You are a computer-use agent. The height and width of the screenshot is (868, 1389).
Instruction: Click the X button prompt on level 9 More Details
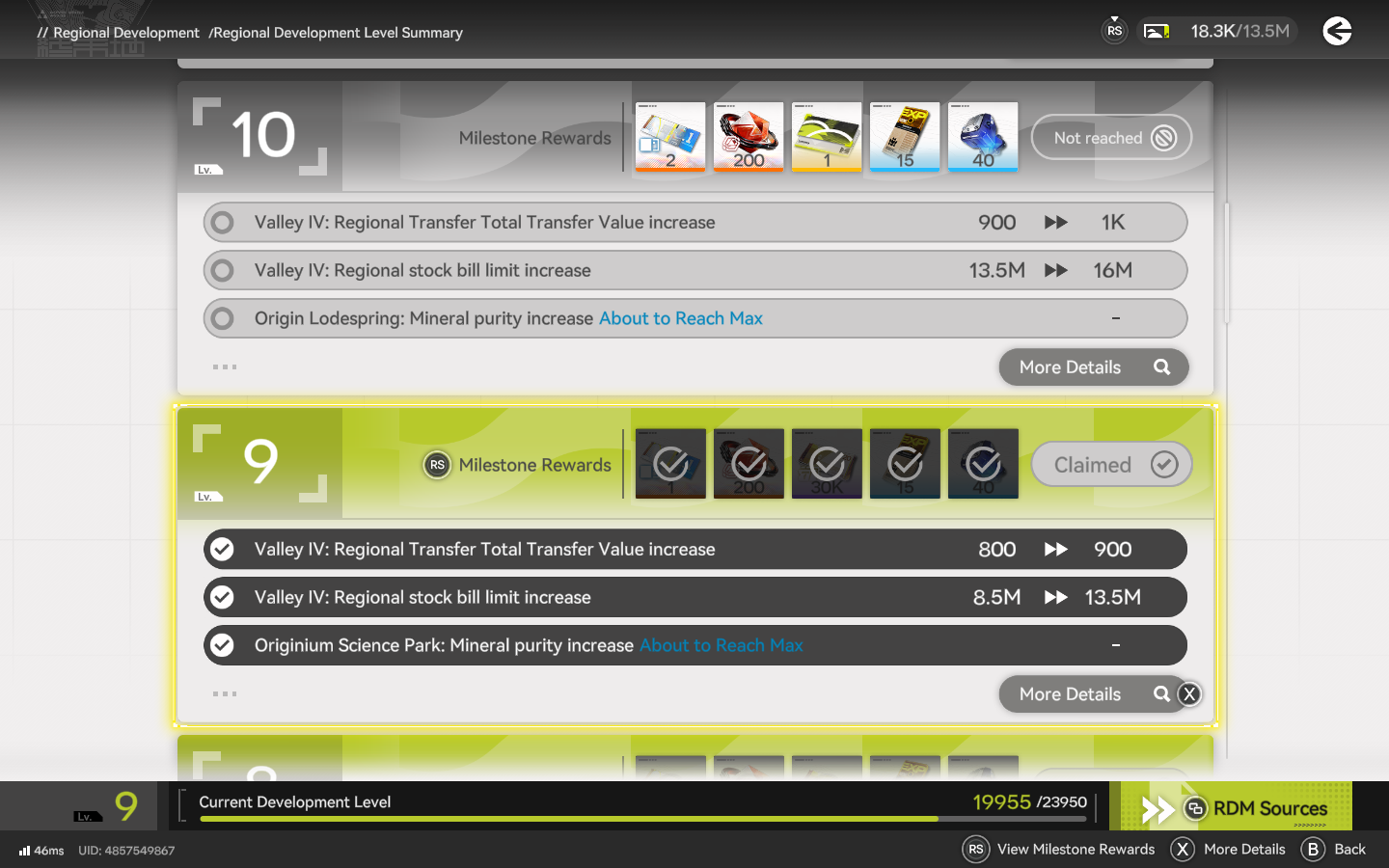click(1189, 694)
